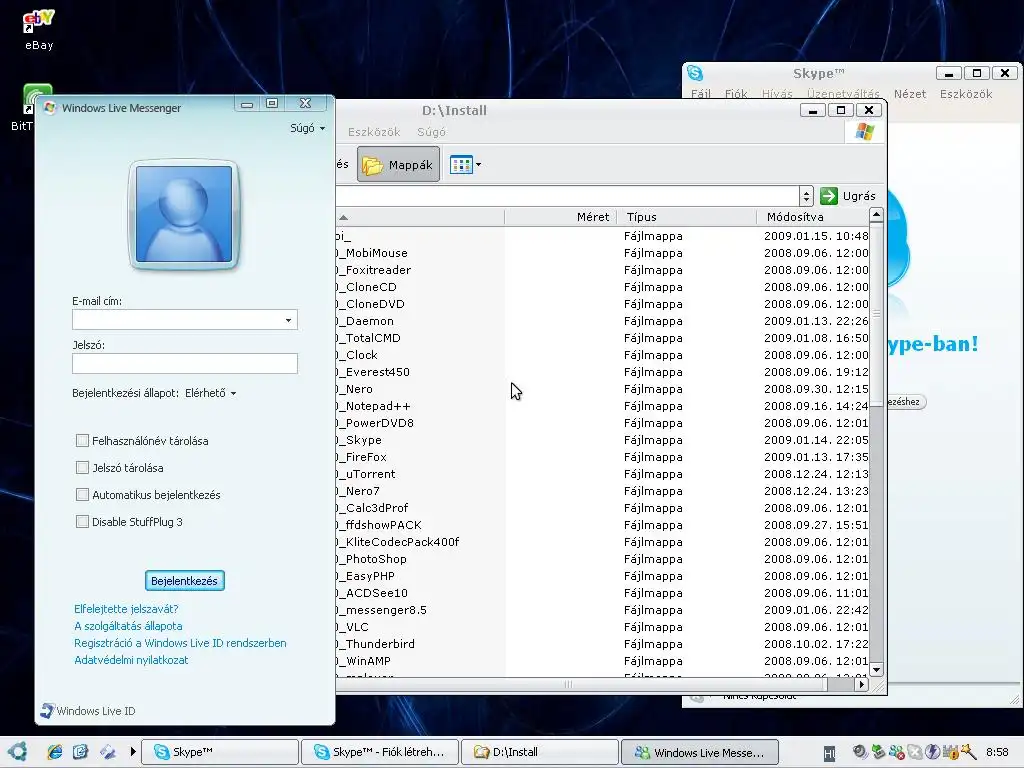Sort by Méret column header
Screen dimensions: 1024x768
[560, 217]
